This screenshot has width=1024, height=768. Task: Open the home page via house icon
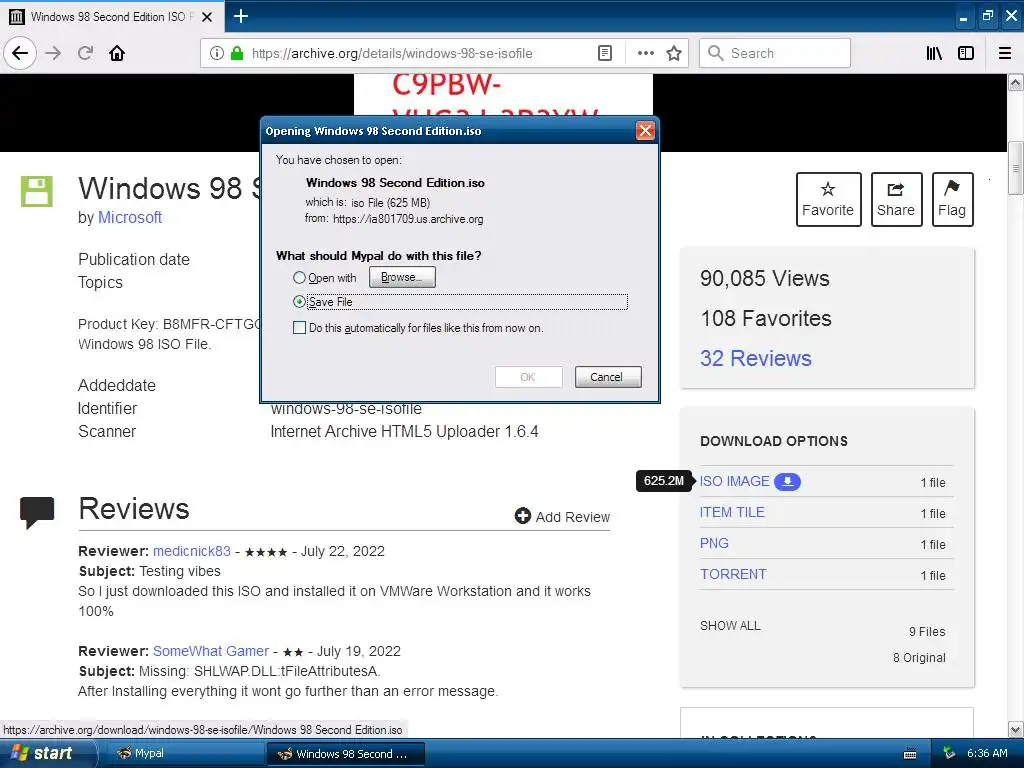click(x=117, y=53)
